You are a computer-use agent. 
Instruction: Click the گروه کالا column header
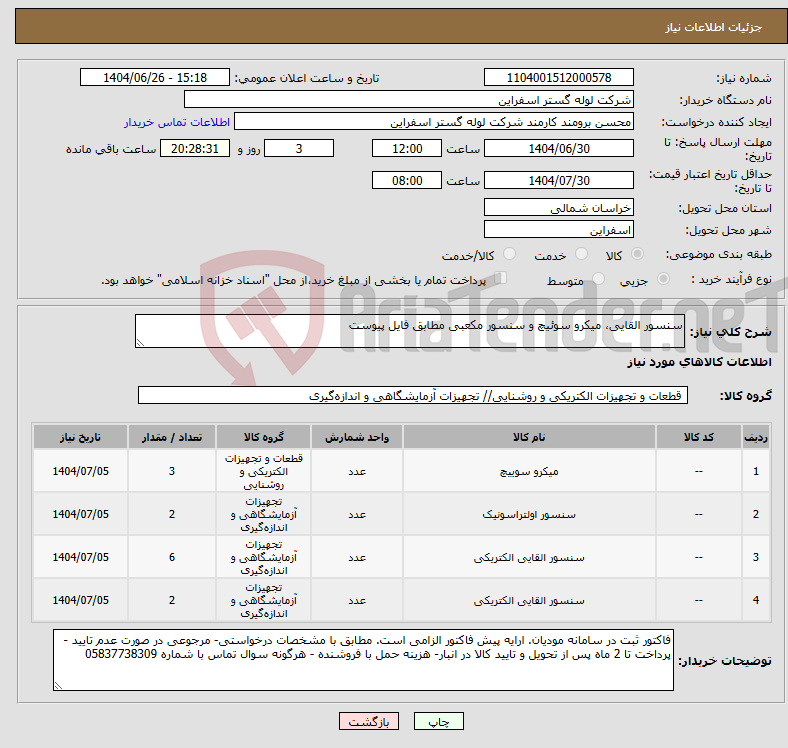(263, 437)
